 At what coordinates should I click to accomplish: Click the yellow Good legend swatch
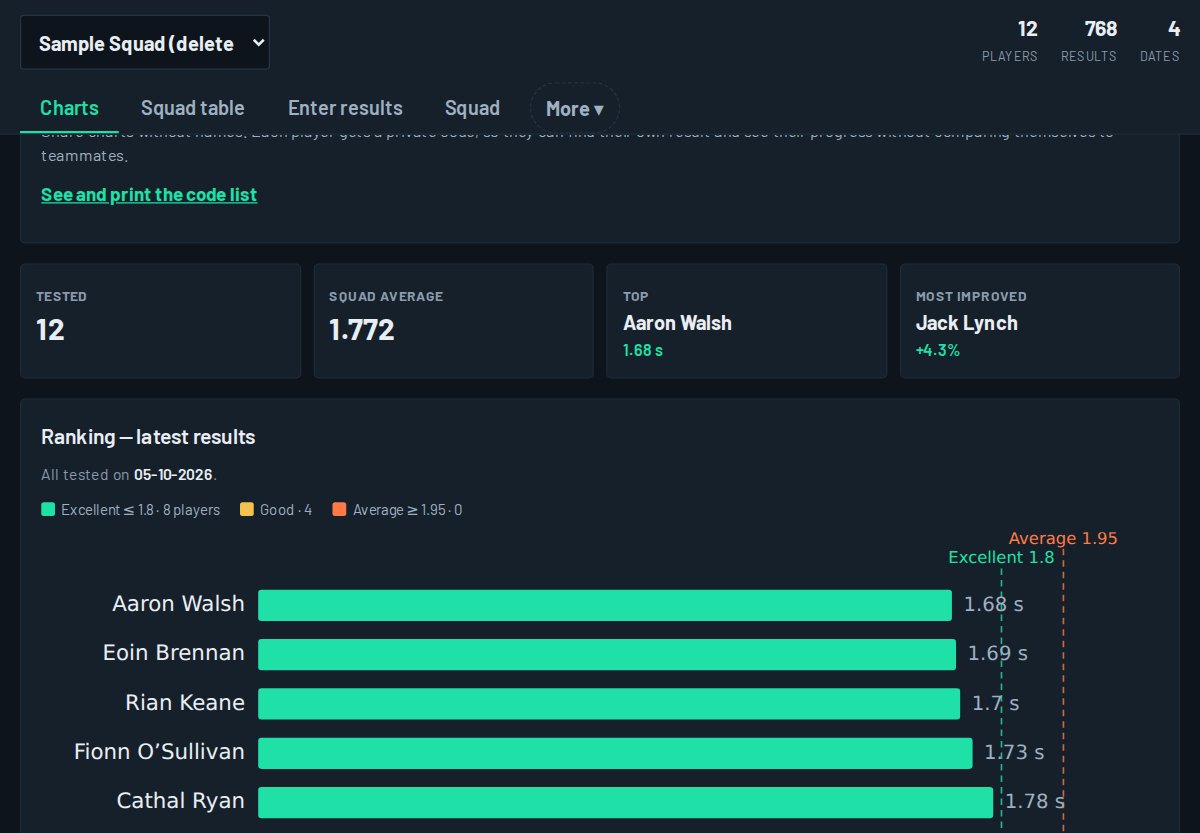(x=247, y=510)
